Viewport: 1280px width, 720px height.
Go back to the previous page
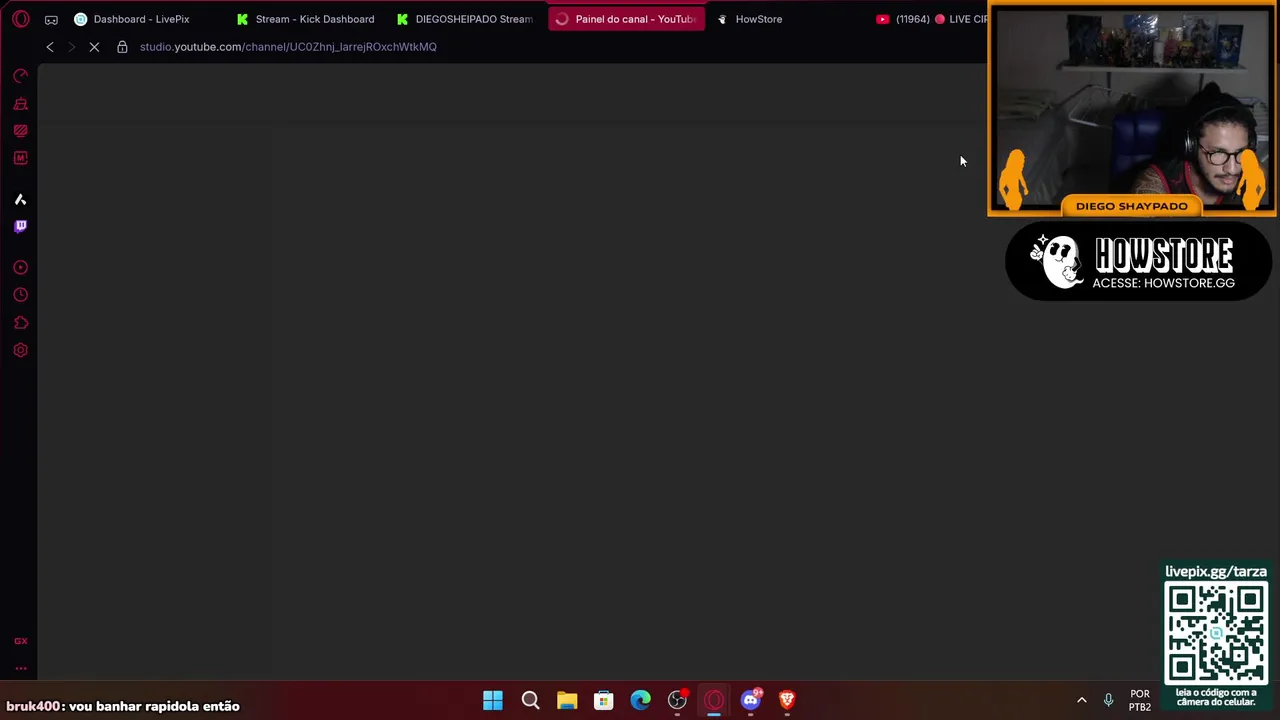click(x=50, y=47)
